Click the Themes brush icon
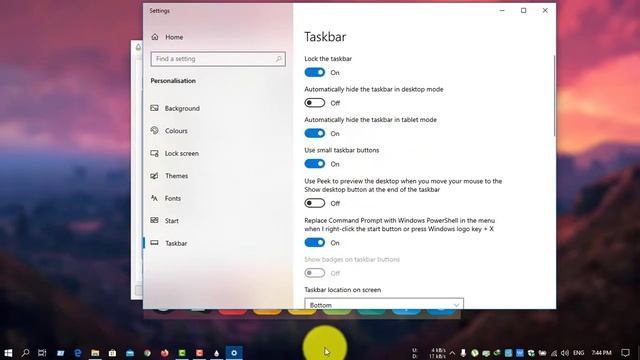 (x=154, y=176)
